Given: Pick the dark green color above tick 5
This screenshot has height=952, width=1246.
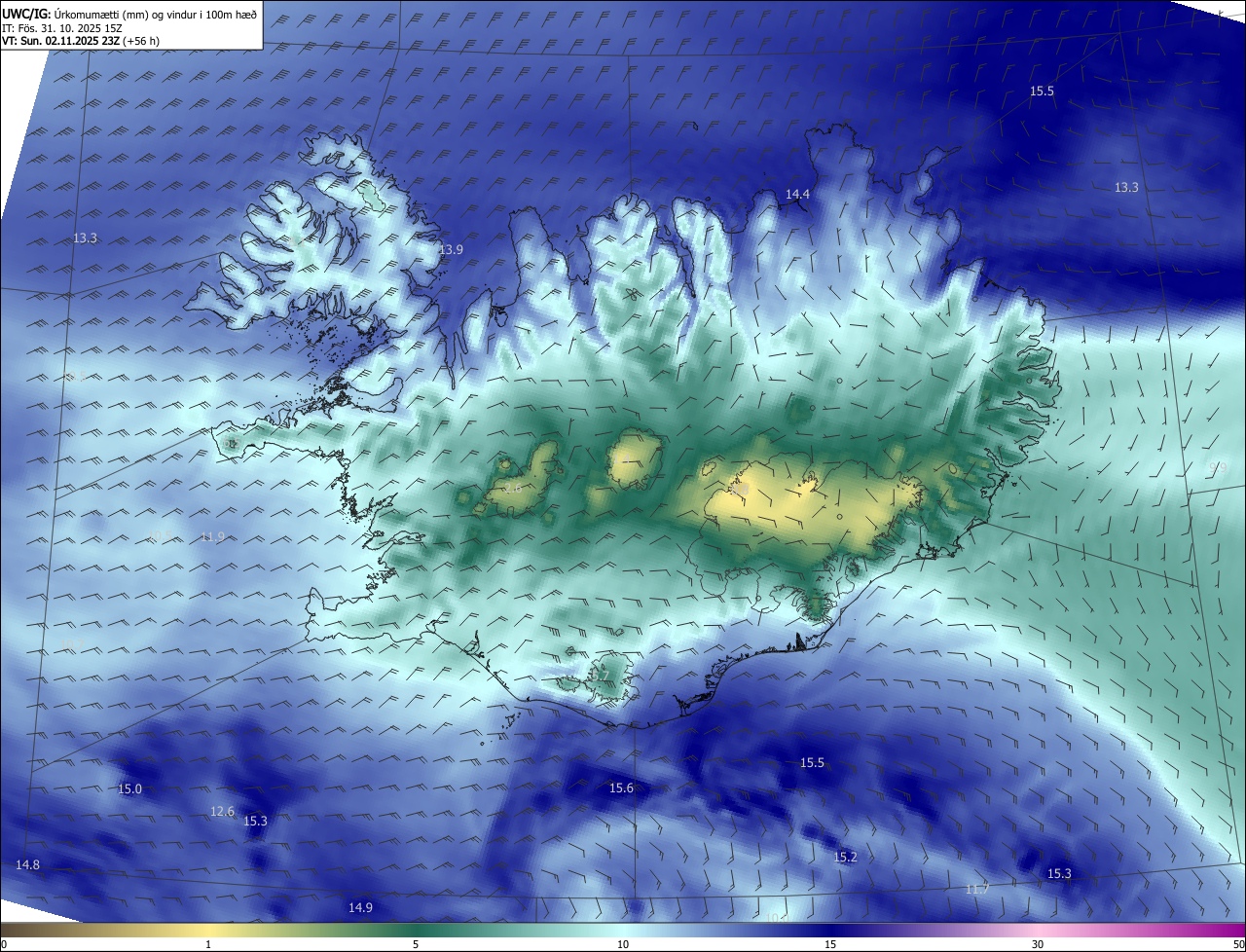Looking at the screenshot, I should point(416,930).
